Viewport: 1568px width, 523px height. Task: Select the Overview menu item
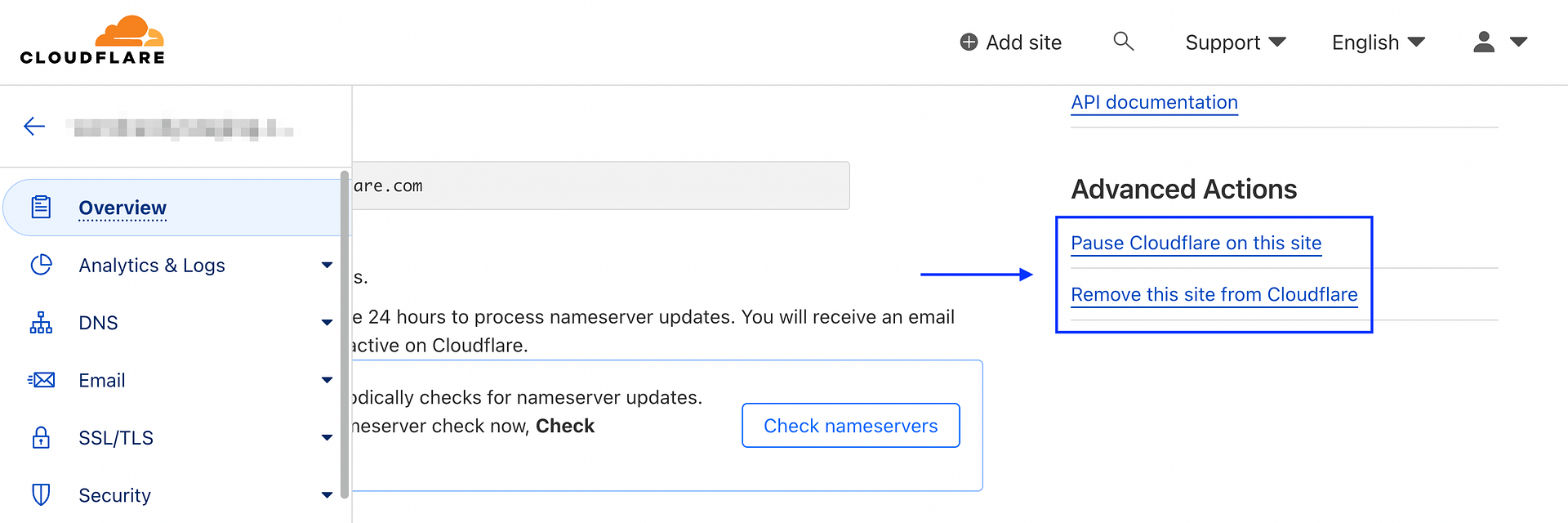pos(122,208)
